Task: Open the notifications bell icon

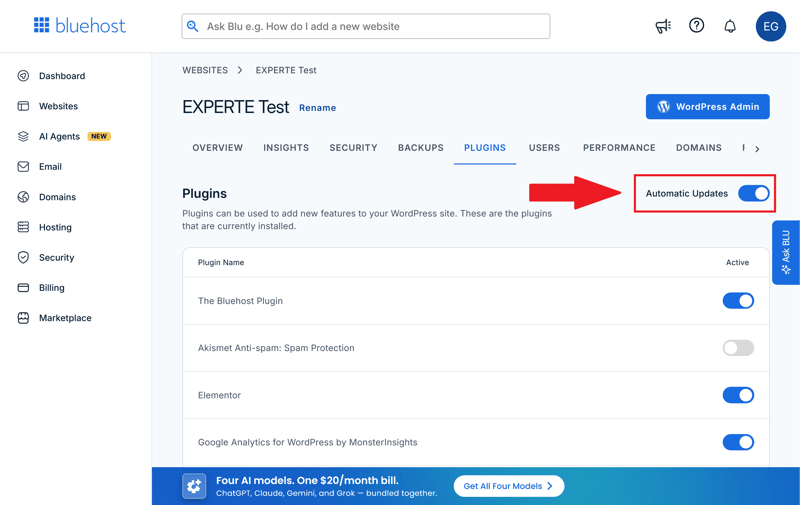Action: [730, 26]
